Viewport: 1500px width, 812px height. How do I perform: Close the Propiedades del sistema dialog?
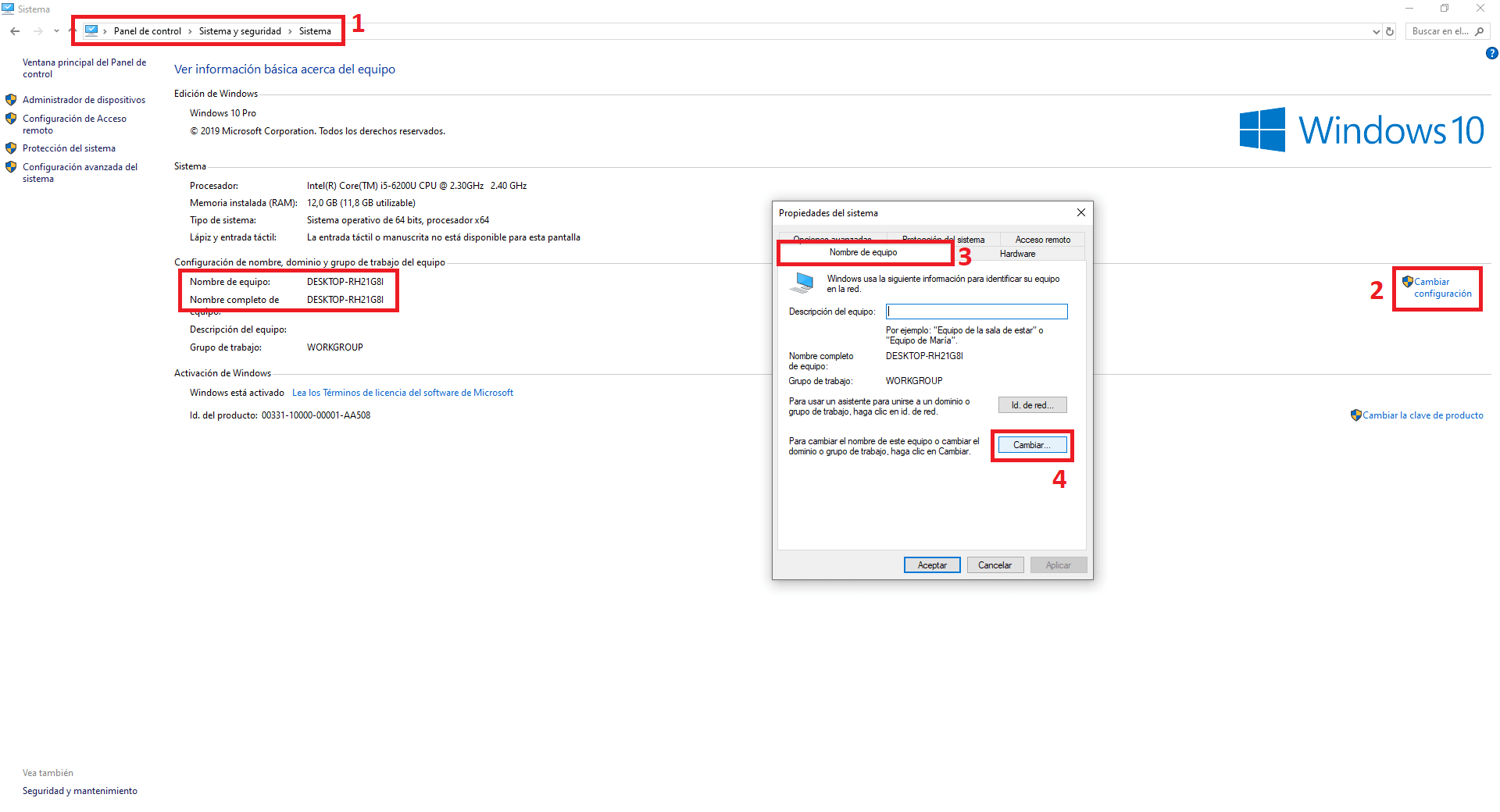point(1081,212)
